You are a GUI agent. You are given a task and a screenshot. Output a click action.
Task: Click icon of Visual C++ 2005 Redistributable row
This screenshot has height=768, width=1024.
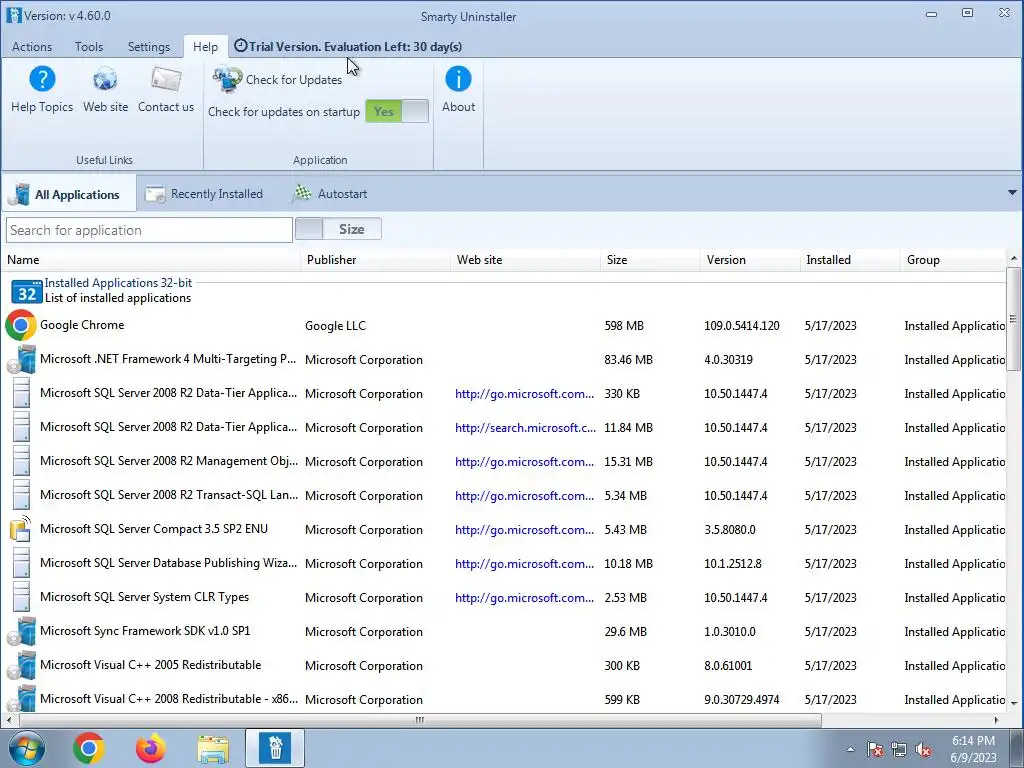pos(22,665)
